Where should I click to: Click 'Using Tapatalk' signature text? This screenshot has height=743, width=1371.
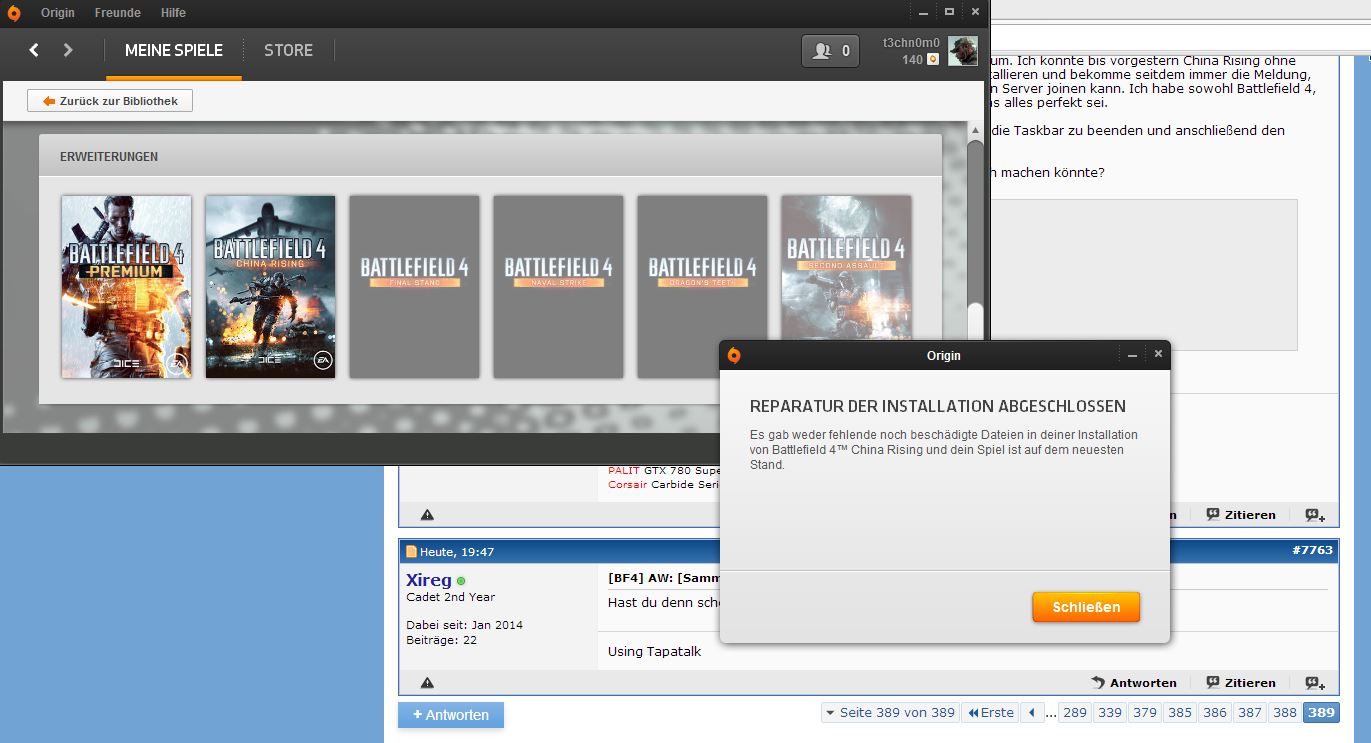[x=654, y=652]
